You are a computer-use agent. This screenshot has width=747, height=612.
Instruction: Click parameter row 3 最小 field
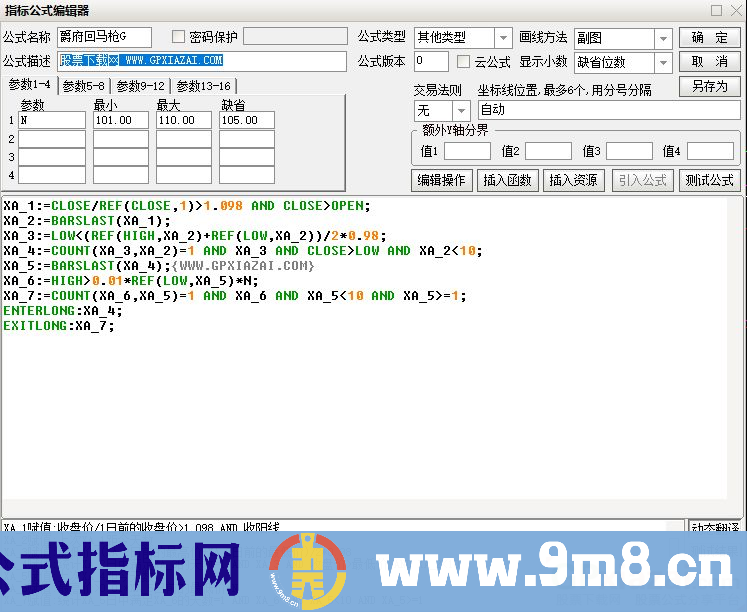click(121, 157)
